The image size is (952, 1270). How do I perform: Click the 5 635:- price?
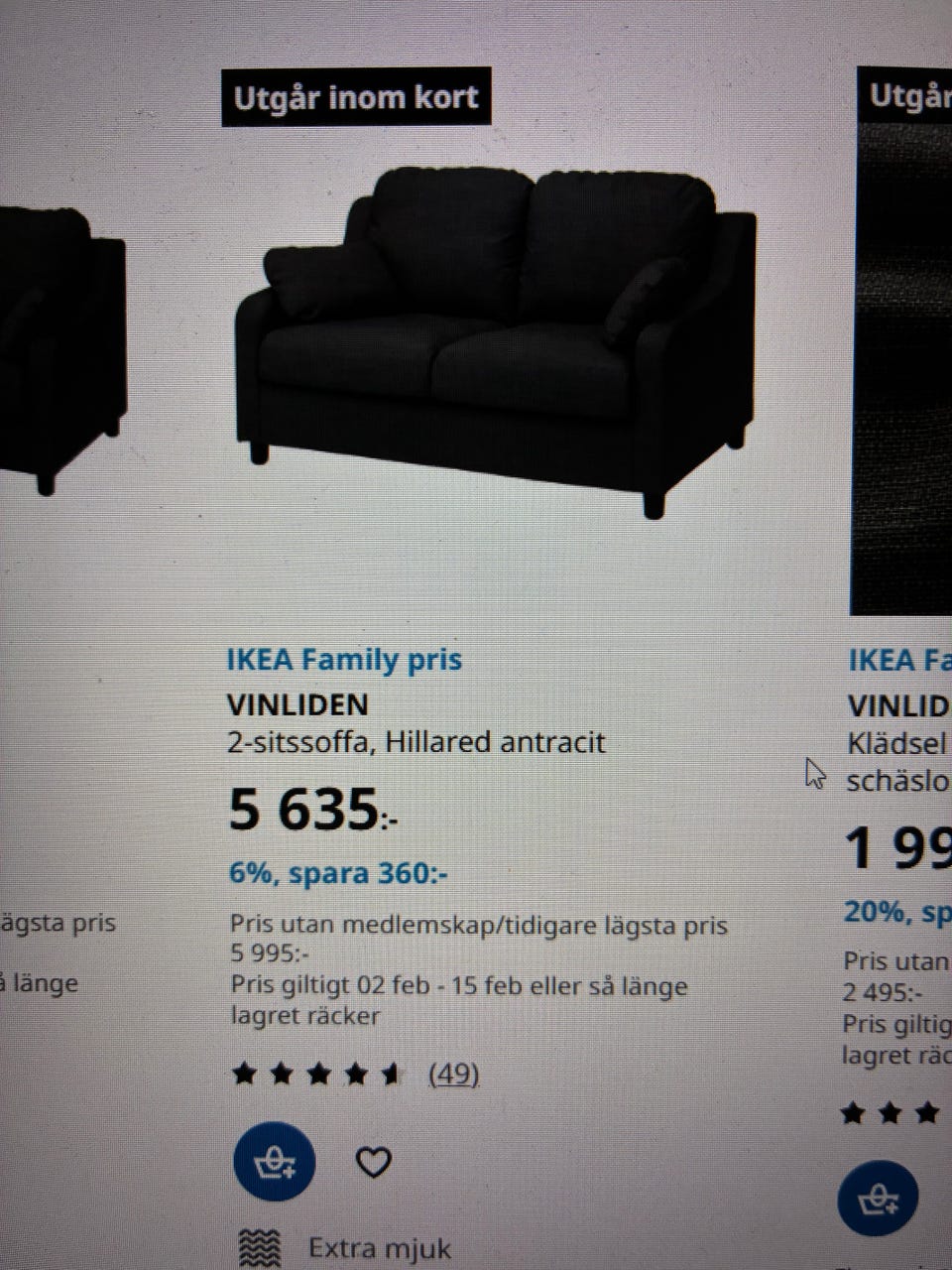click(x=312, y=809)
